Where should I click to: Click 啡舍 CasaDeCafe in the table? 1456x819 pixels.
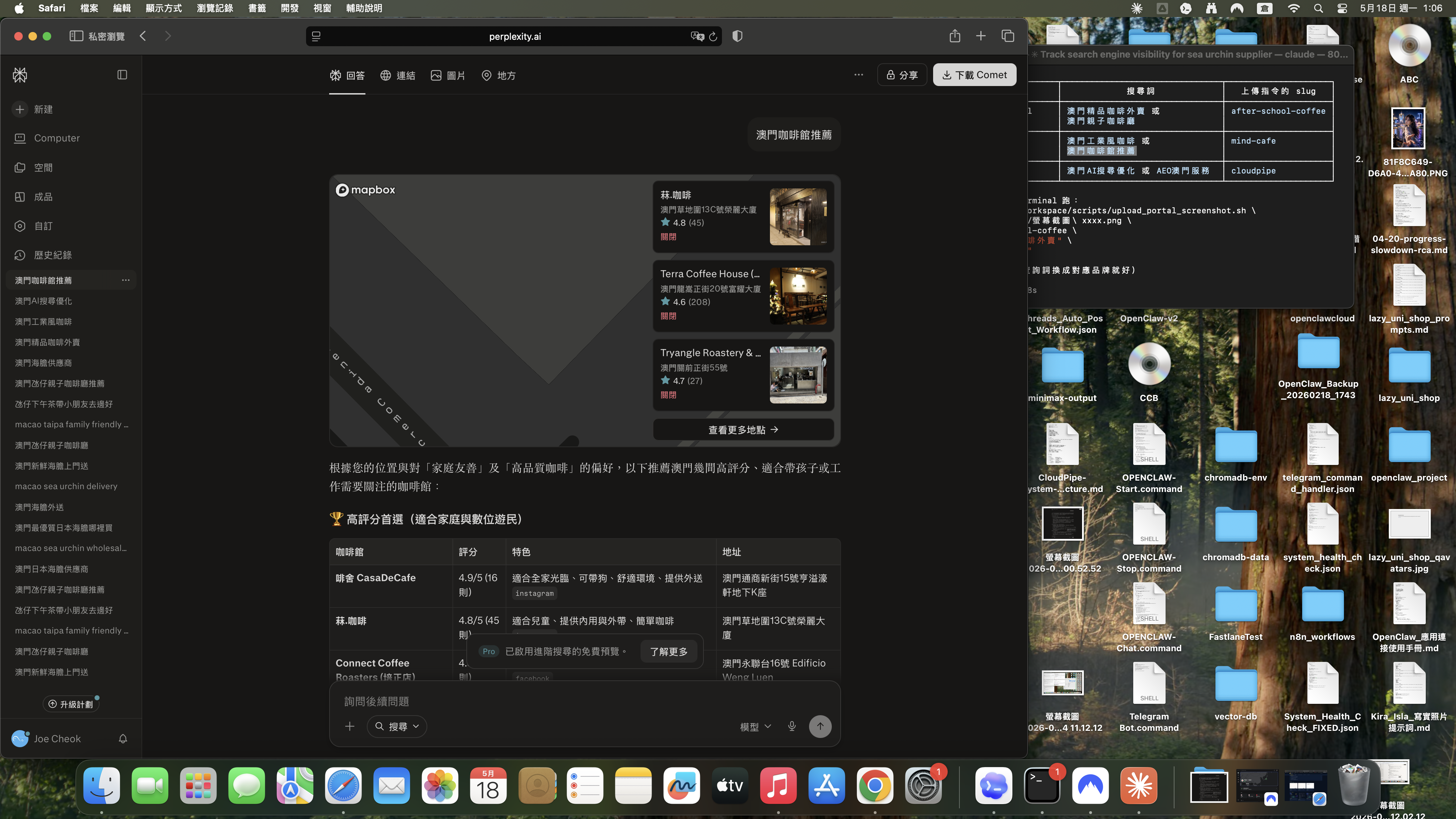click(375, 578)
